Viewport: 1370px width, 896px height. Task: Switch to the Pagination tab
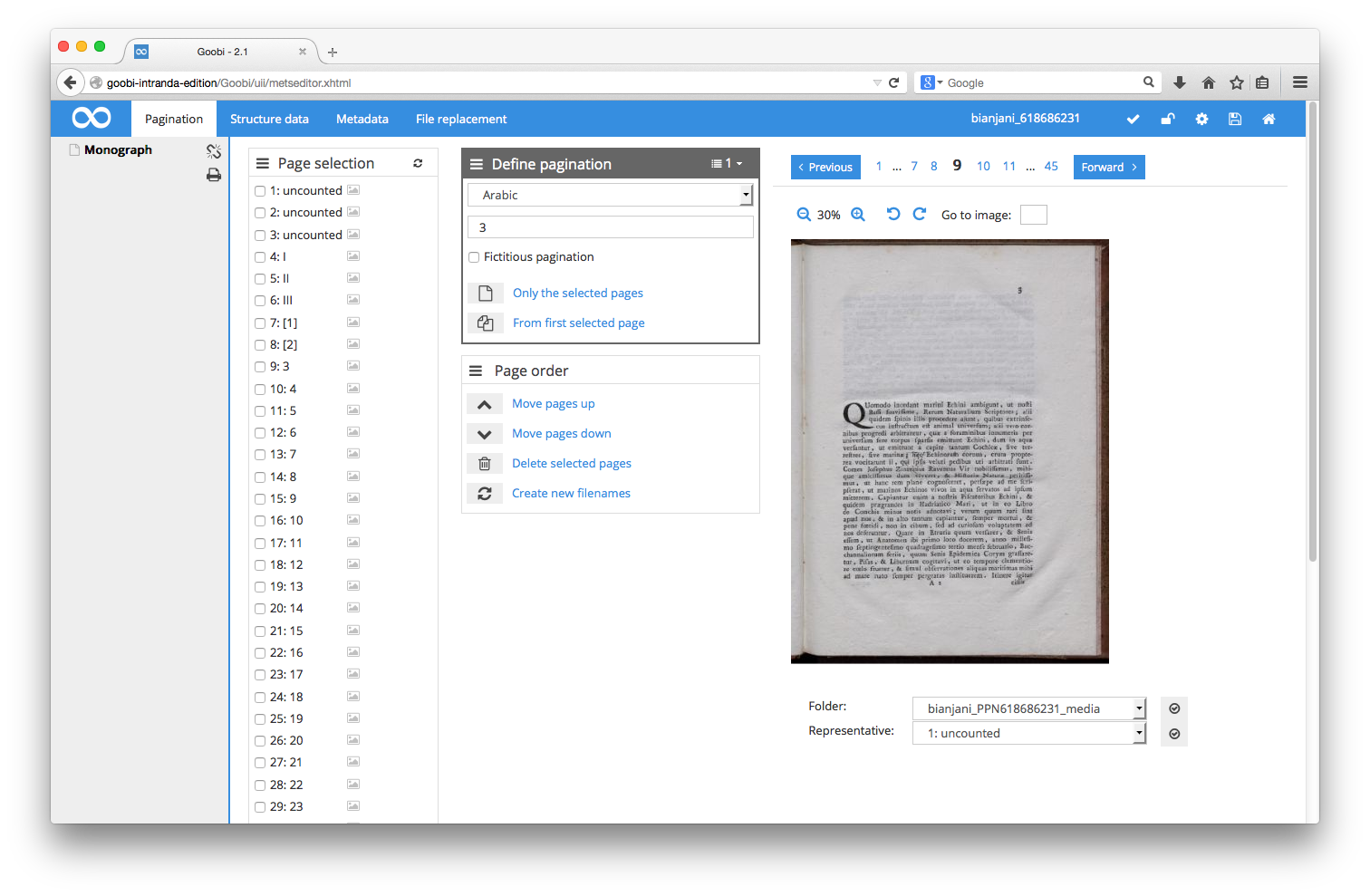tap(174, 119)
